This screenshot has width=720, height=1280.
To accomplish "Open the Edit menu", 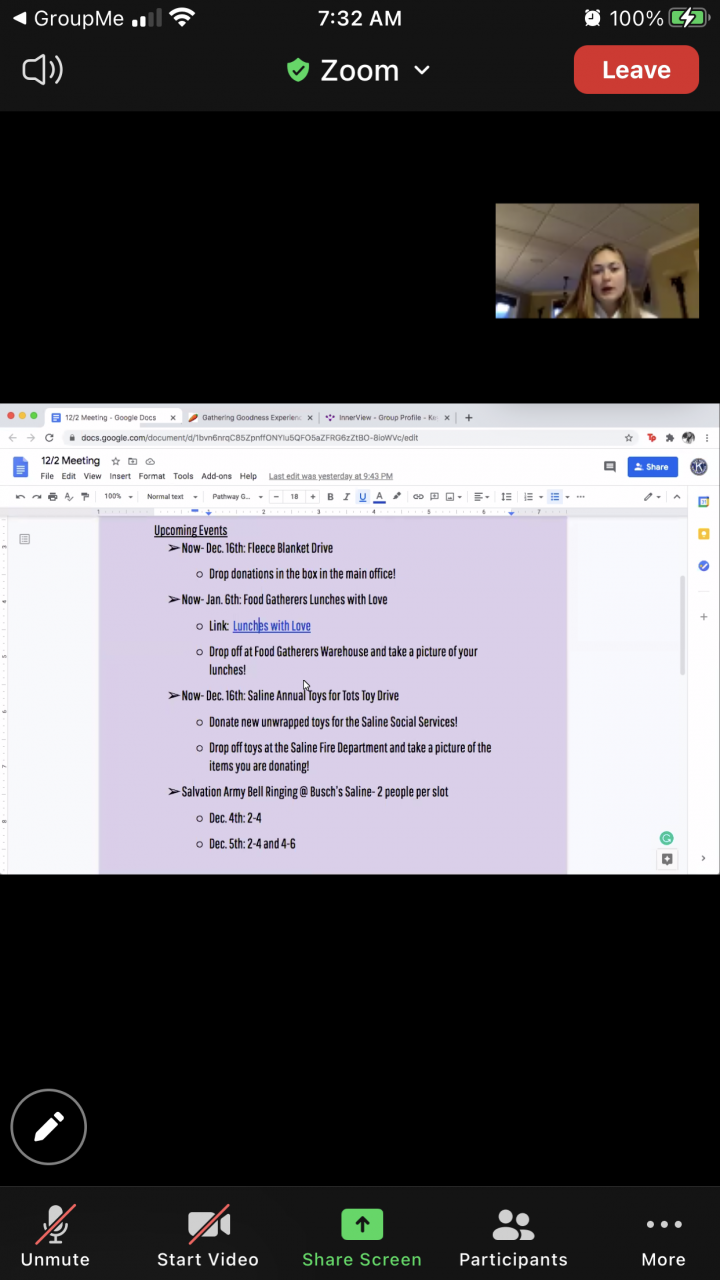I will tap(68, 476).
